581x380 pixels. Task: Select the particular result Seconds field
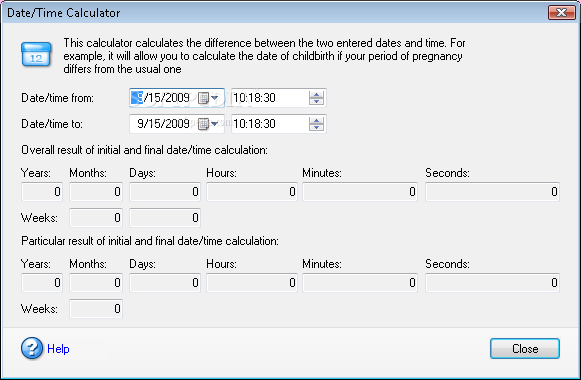pos(492,283)
